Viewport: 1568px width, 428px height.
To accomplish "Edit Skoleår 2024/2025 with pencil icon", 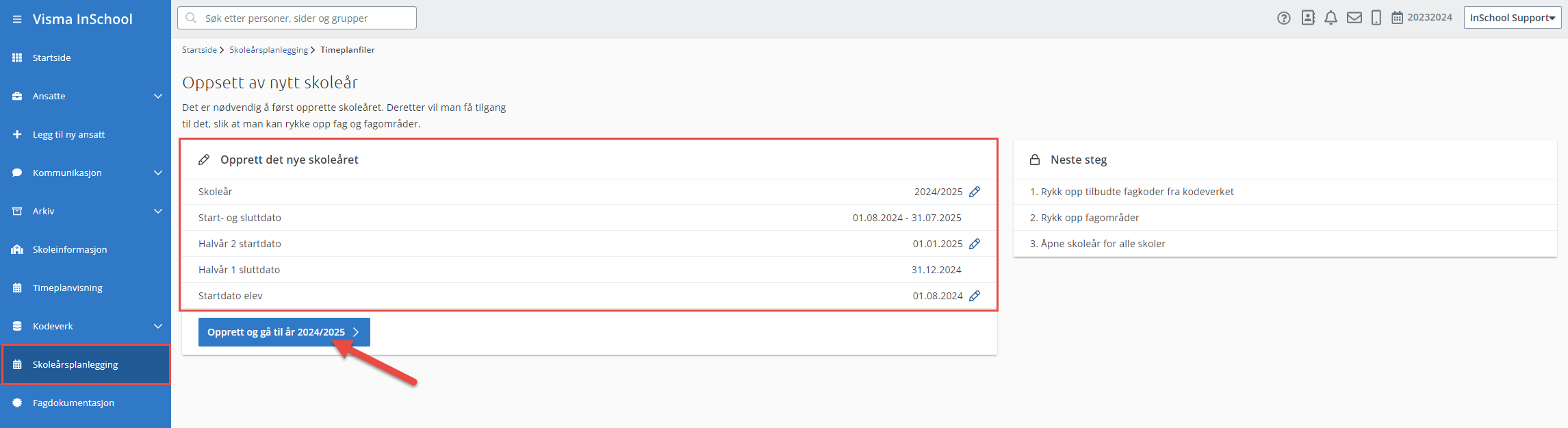I will [x=975, y=192].
